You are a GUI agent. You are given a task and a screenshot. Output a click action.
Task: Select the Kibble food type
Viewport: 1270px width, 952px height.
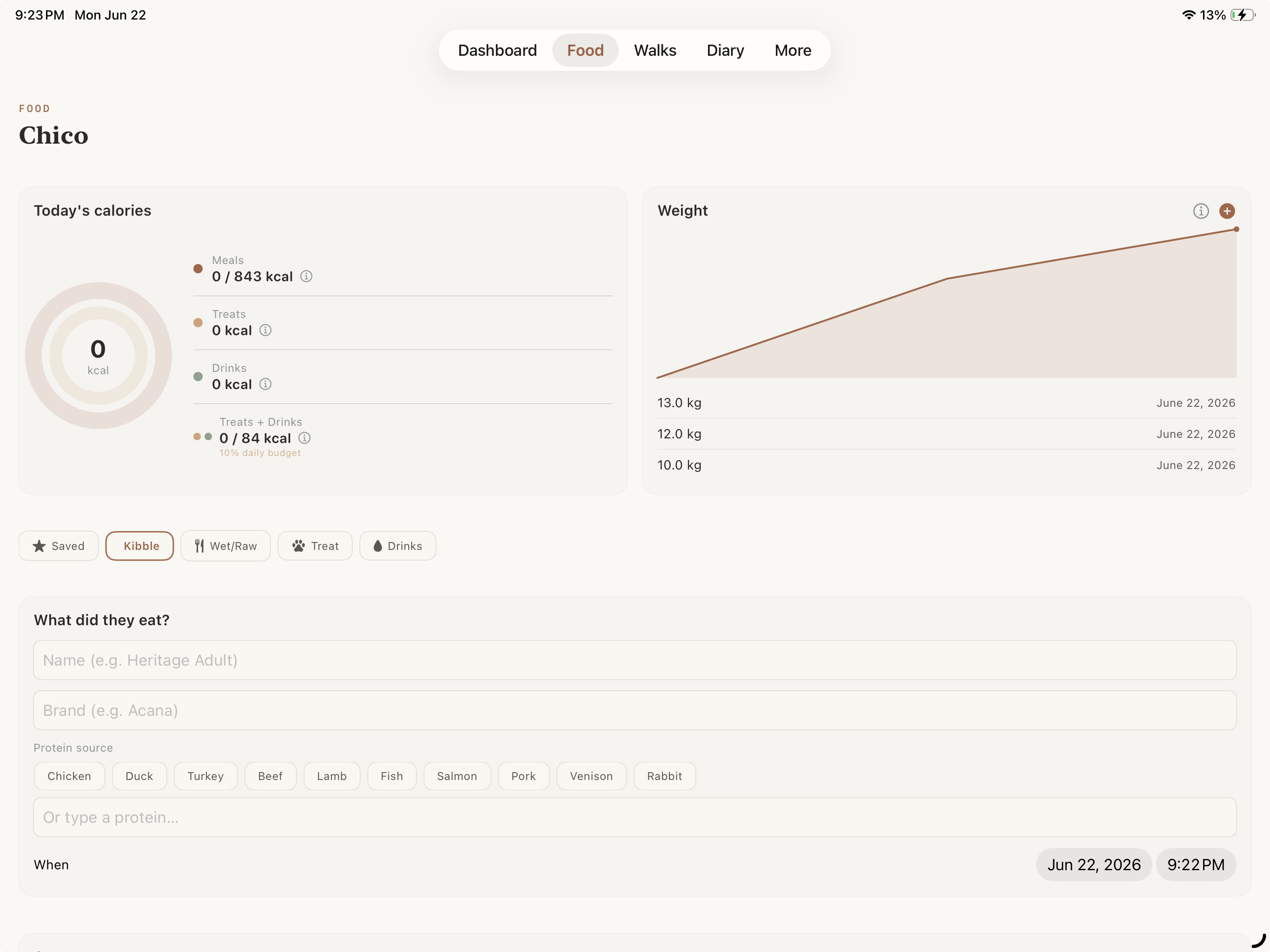(x=139, y=545)
